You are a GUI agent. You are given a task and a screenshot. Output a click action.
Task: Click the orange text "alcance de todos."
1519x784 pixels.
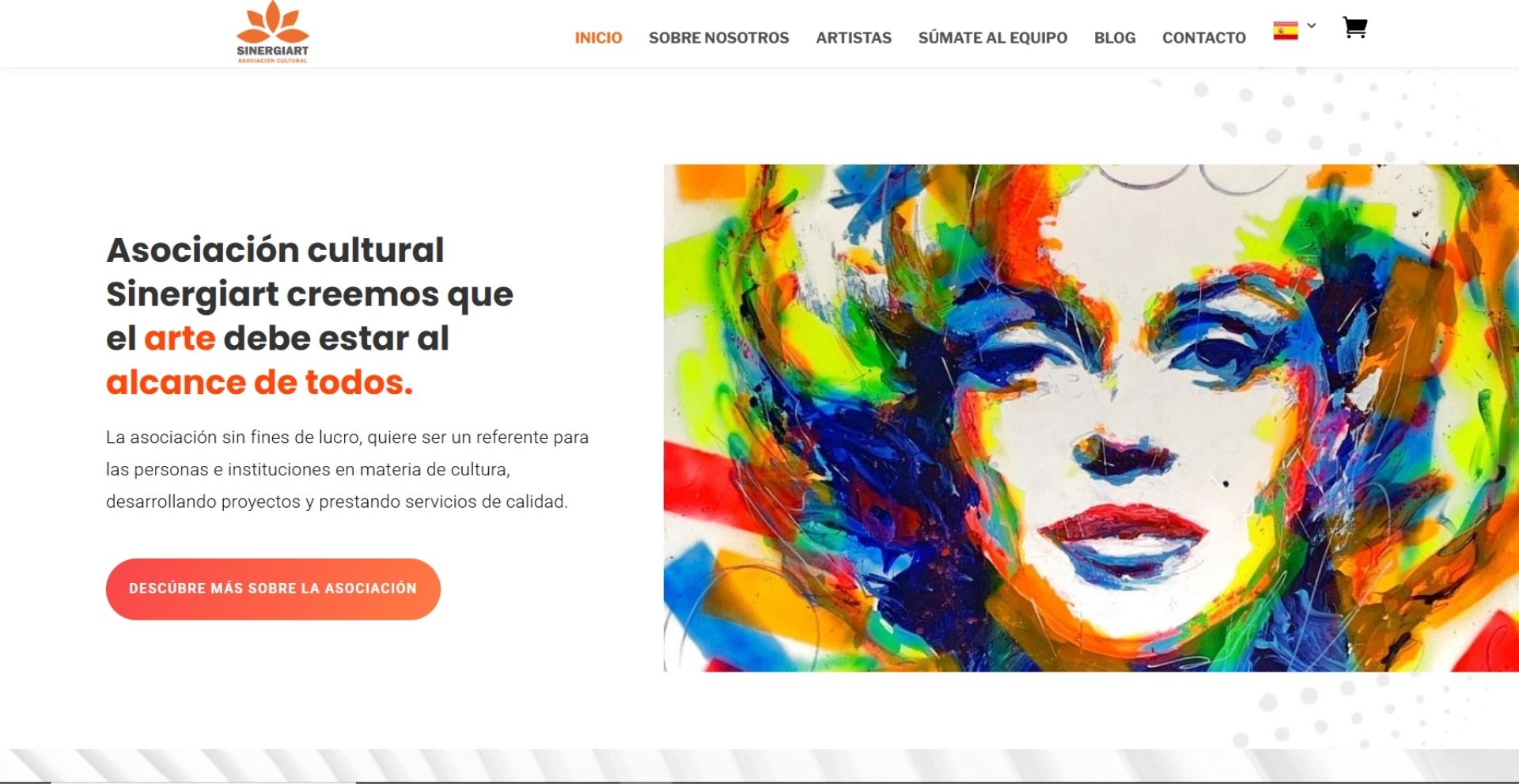click(259, 383)
